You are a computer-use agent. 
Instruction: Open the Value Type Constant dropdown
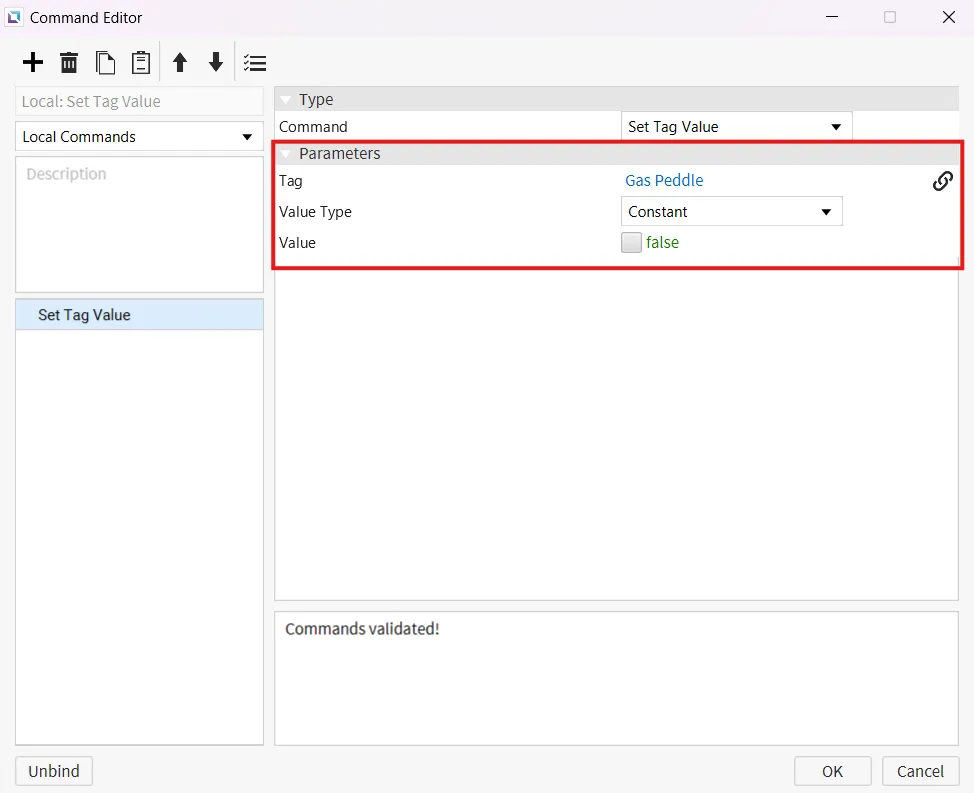click(730, 212)
